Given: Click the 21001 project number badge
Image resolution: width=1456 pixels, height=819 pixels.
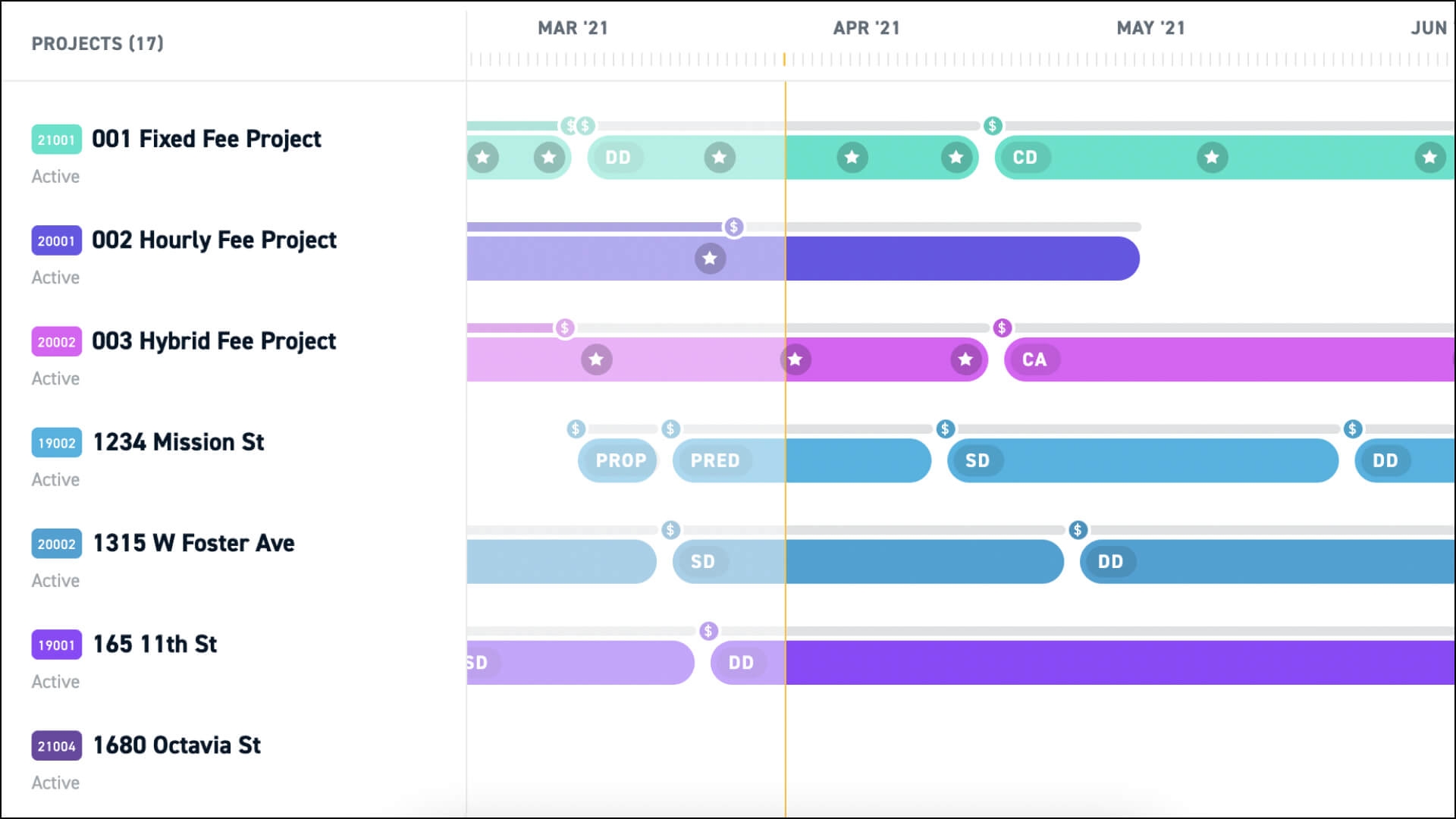Looking at the screenshot, I should (56, 140).
